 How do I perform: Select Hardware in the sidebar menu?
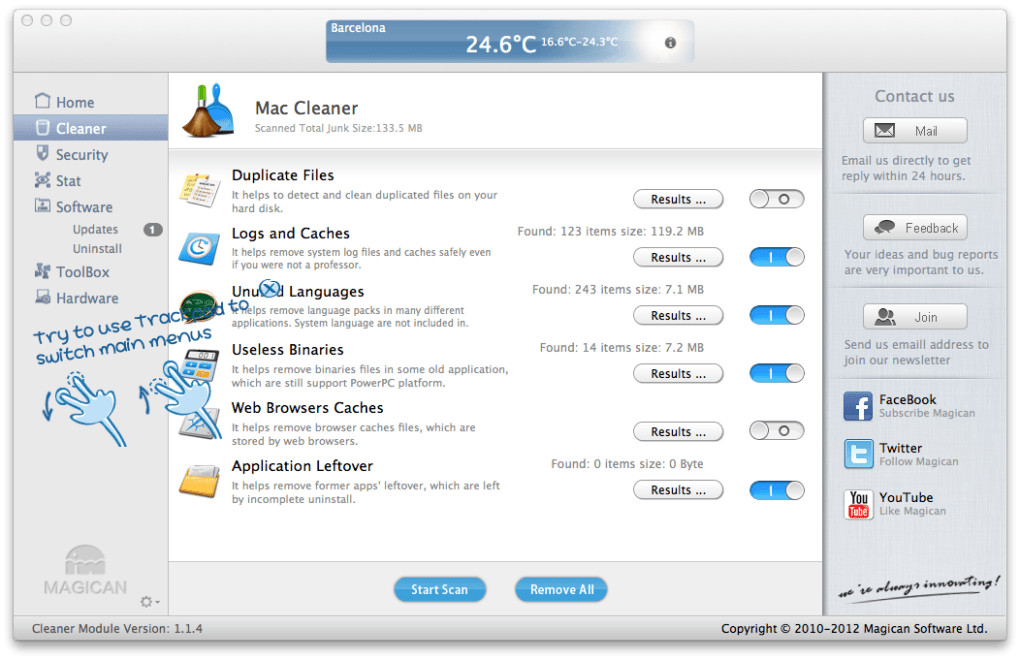pos(90,298)
